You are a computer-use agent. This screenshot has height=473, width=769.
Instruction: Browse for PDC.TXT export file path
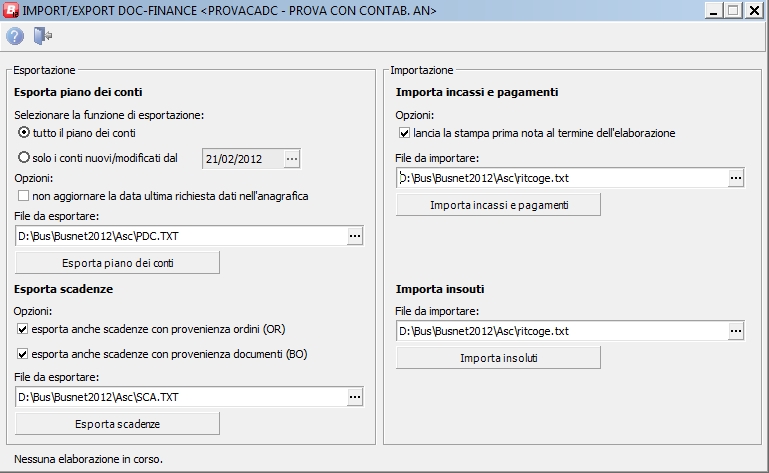click(x=354, y=236)
